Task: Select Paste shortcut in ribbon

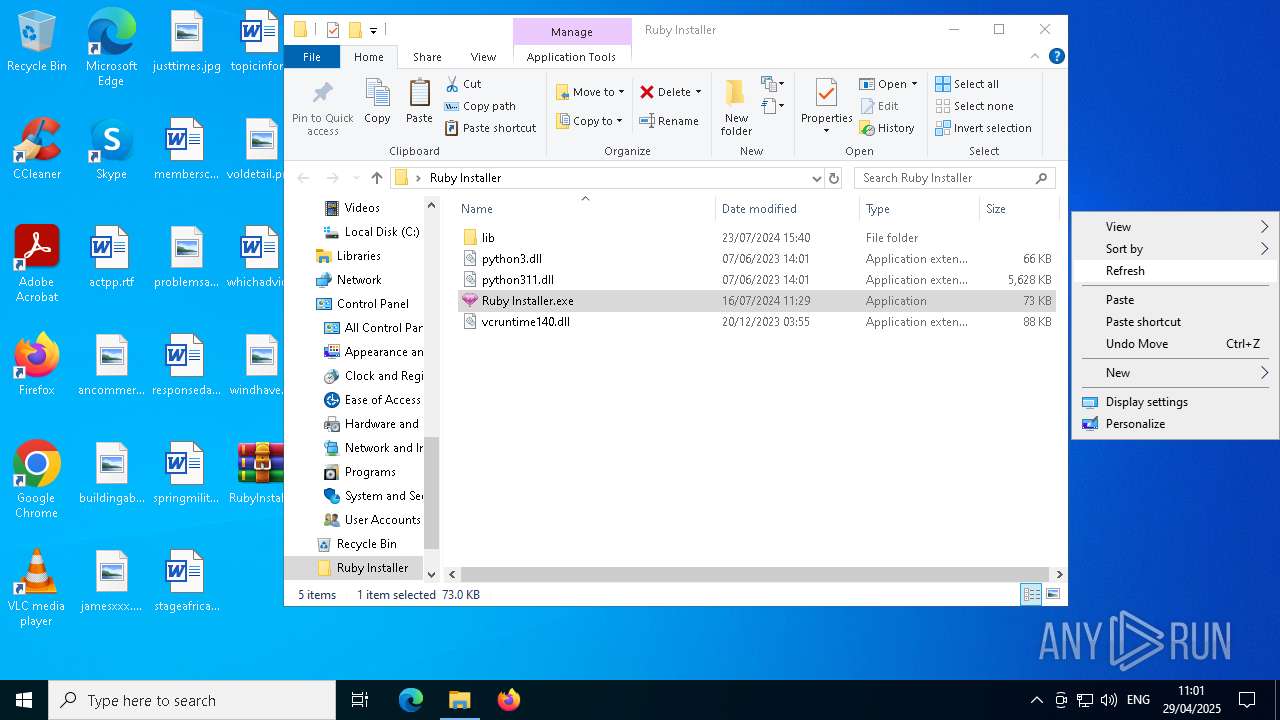Action: click(x=491, y=128)
